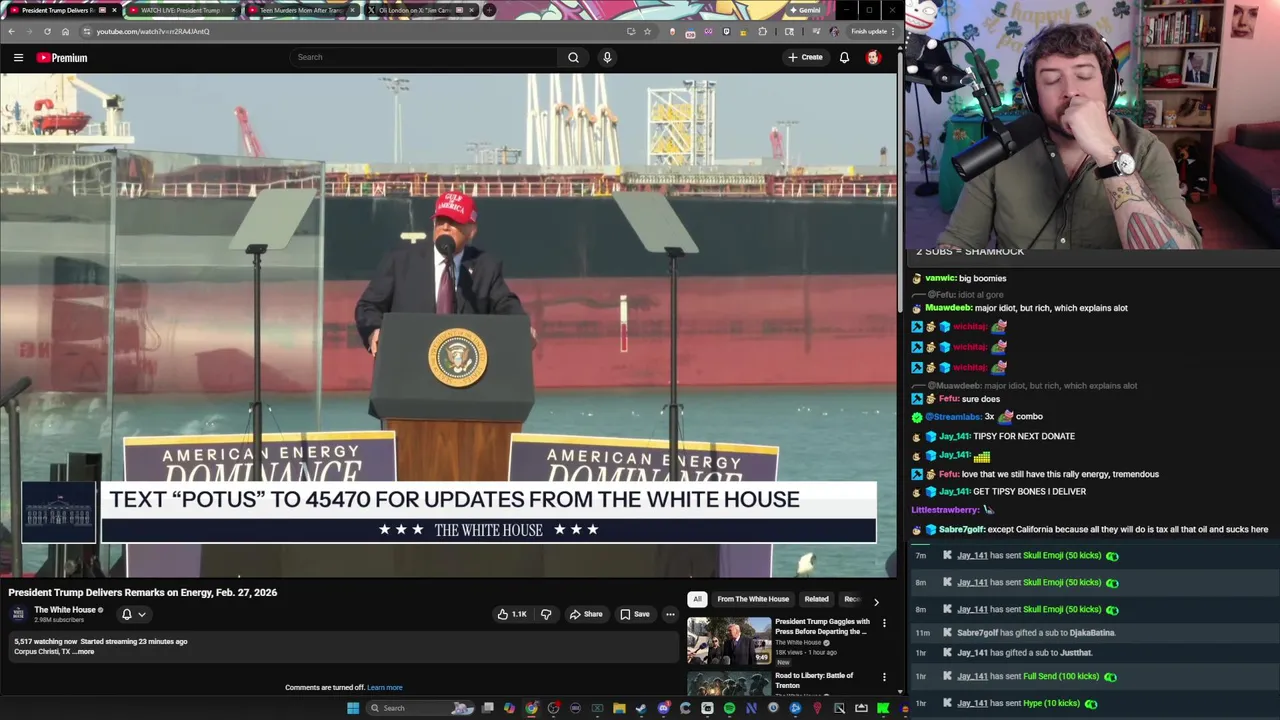This screenshot has height=720, width=1280.
Task: Open a new browser tab
Action: (489, 10)
